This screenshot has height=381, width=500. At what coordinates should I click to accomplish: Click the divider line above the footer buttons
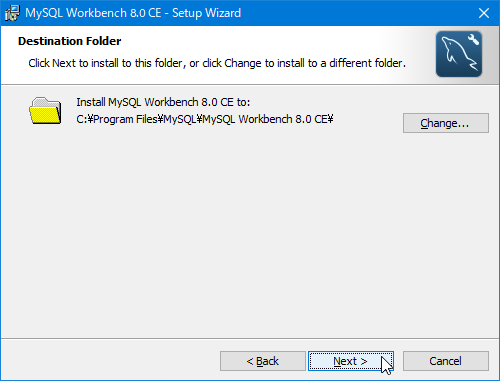[x=250, y=339]
